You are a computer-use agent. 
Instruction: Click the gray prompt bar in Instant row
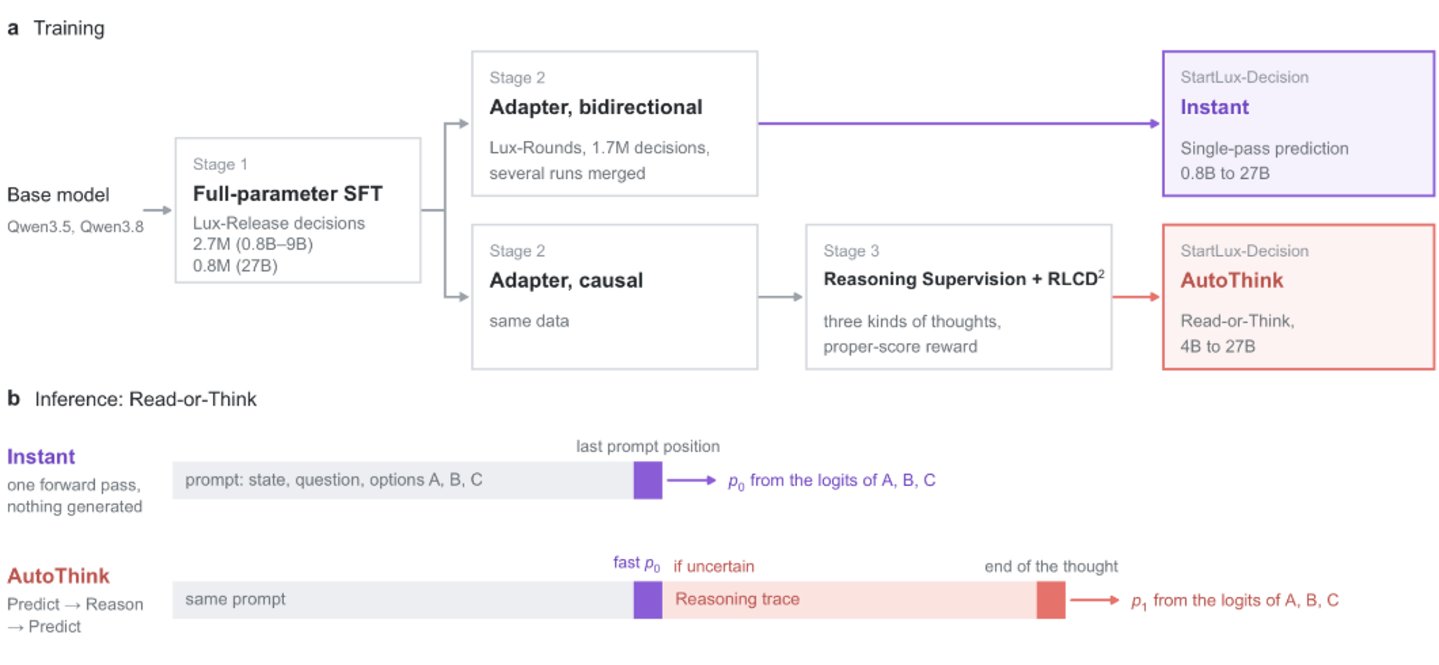click(403, 480)
